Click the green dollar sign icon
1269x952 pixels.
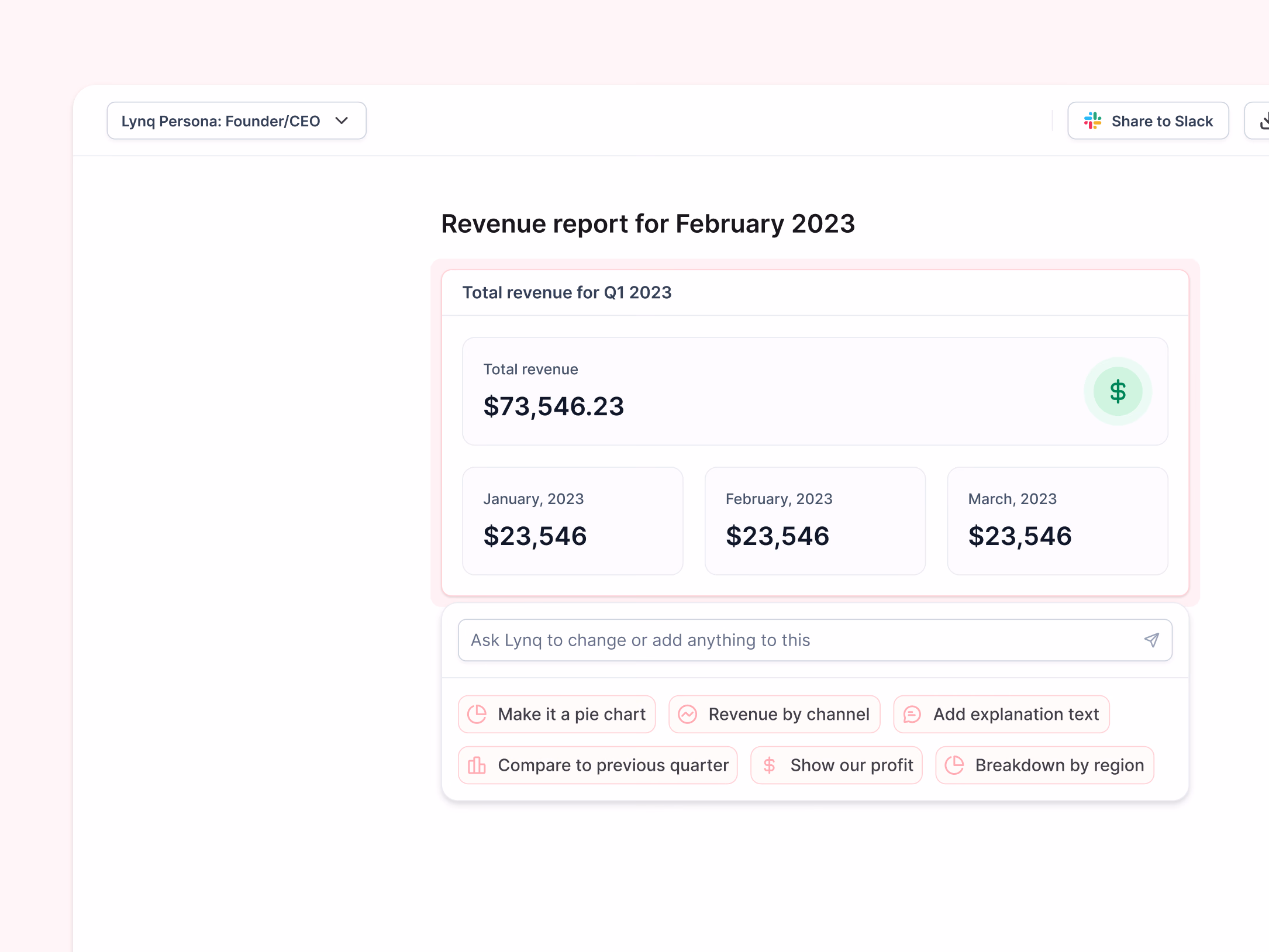coord(1118,391)
